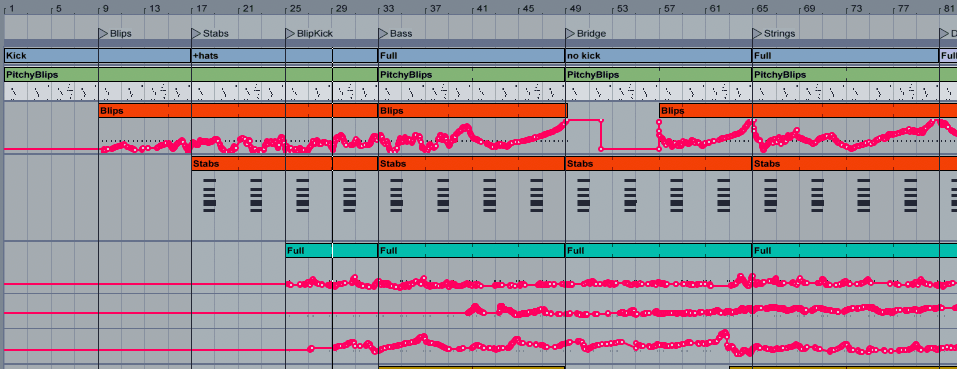Select blue Full clip starting at bar 33
Viewport: 958px width, 369px height.
472,56
